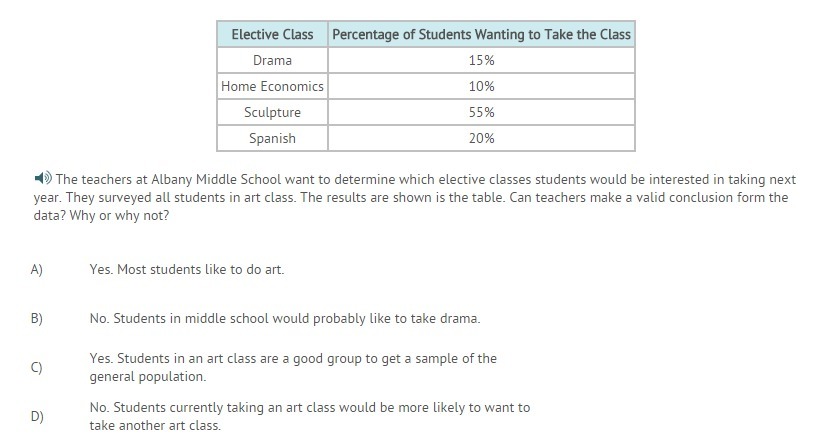Select the Drama table cell

(x=272, y=60)
